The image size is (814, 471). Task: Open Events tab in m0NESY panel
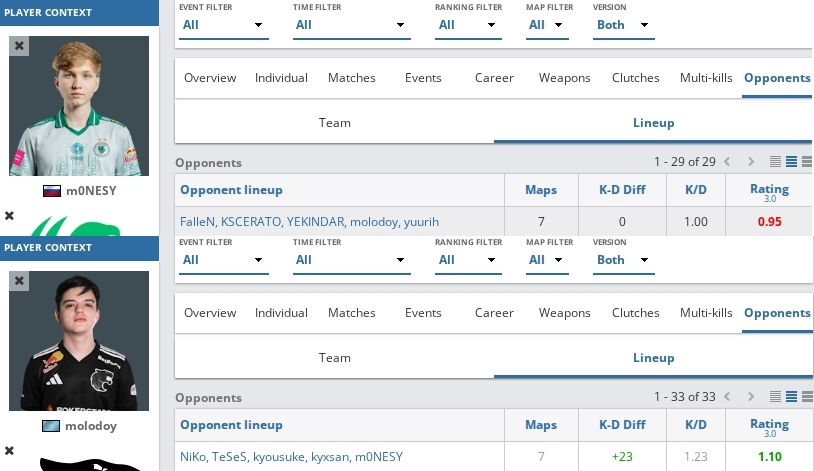[423, 78]
